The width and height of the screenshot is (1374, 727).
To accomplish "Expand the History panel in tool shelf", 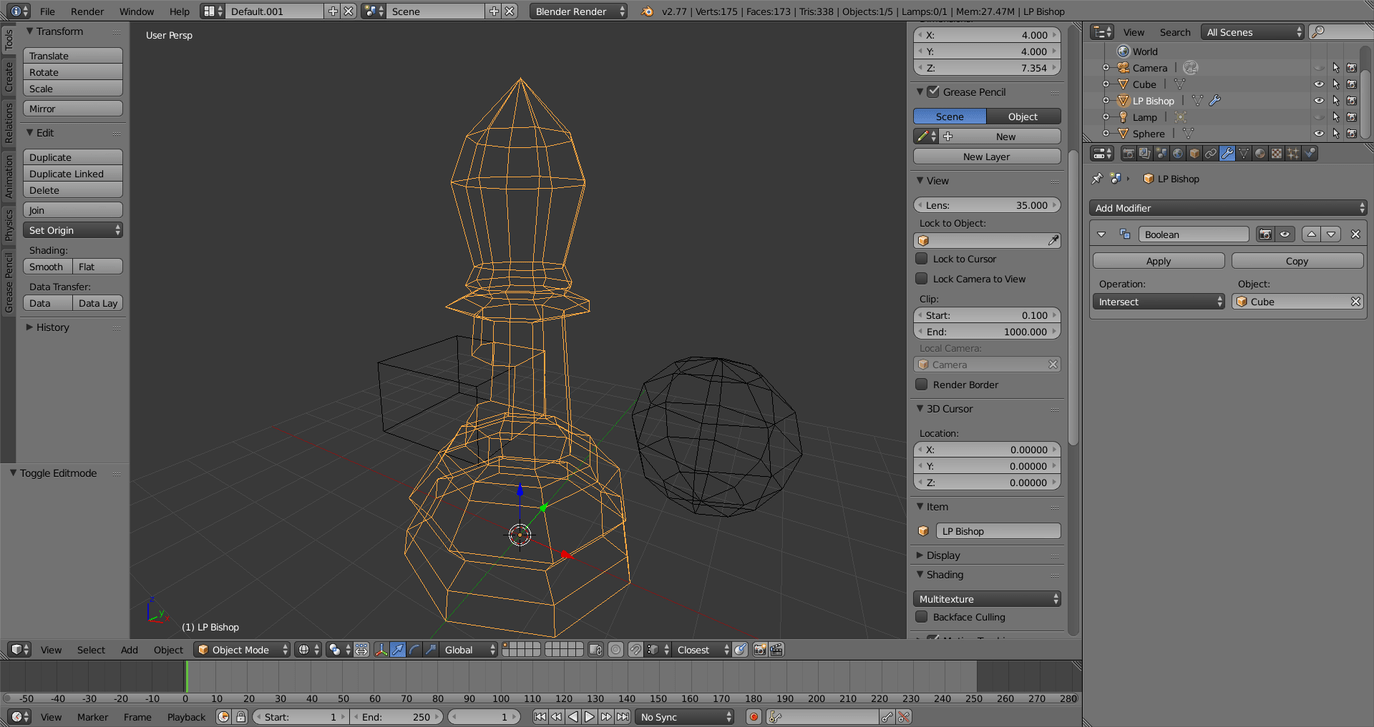I will 52,327.
